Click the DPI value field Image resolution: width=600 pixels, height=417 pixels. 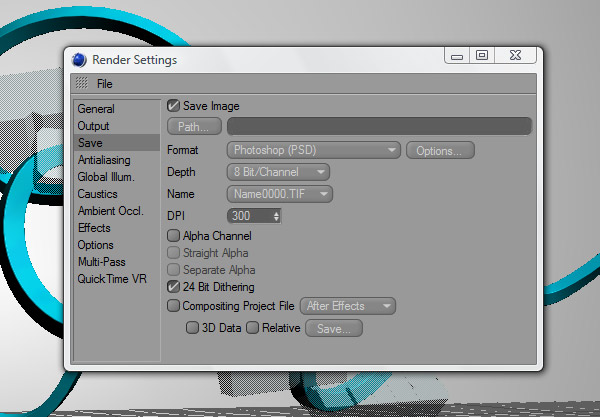(x=249, y=216)
